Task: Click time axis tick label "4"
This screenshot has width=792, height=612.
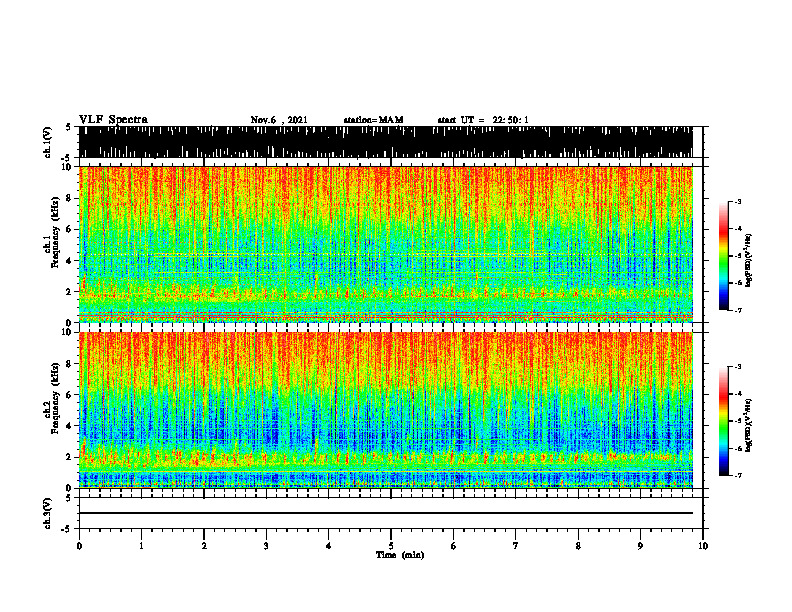Action: click(x=328, y=546)
